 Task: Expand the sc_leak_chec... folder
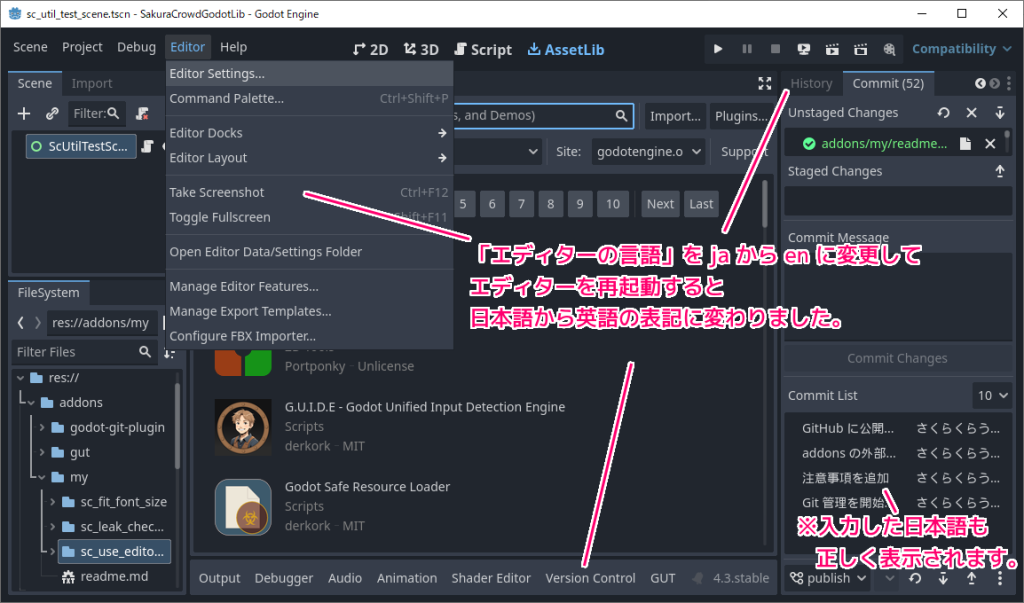tap(52, 527)
